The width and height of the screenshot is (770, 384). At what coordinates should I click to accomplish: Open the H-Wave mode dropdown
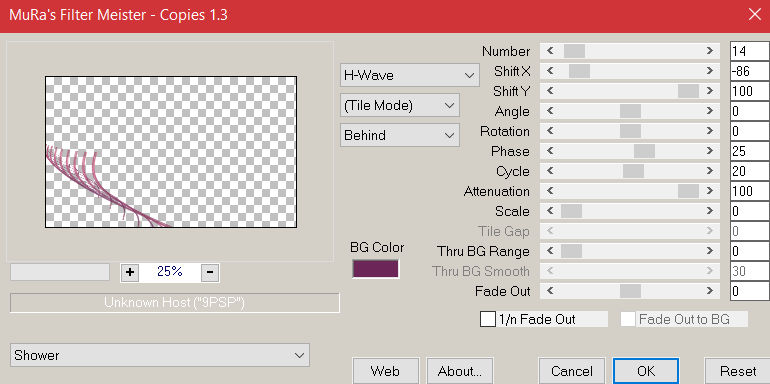[410, 75]
